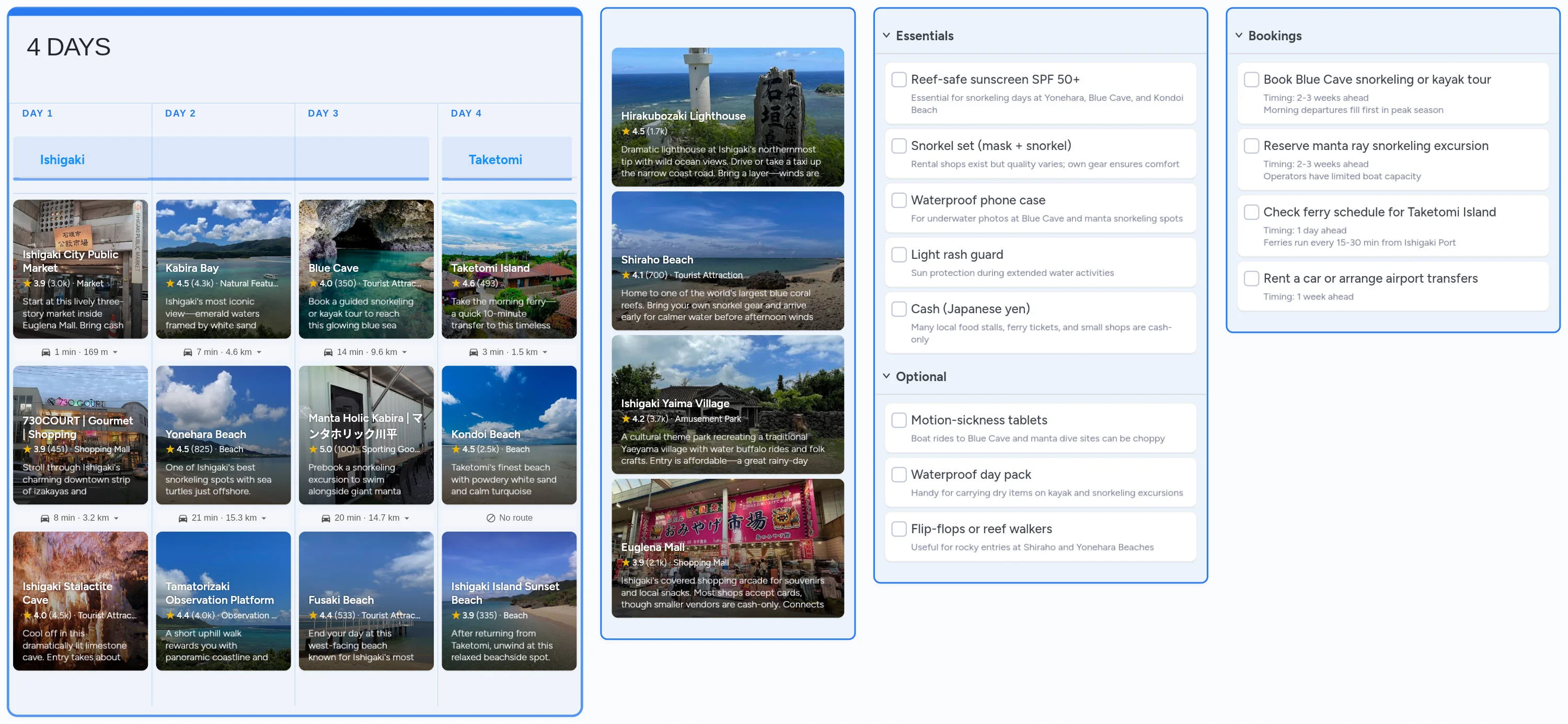Screen dimensions: 1568x724
Task: Click car icon for 1 min 169 m route
Action: 45,352
